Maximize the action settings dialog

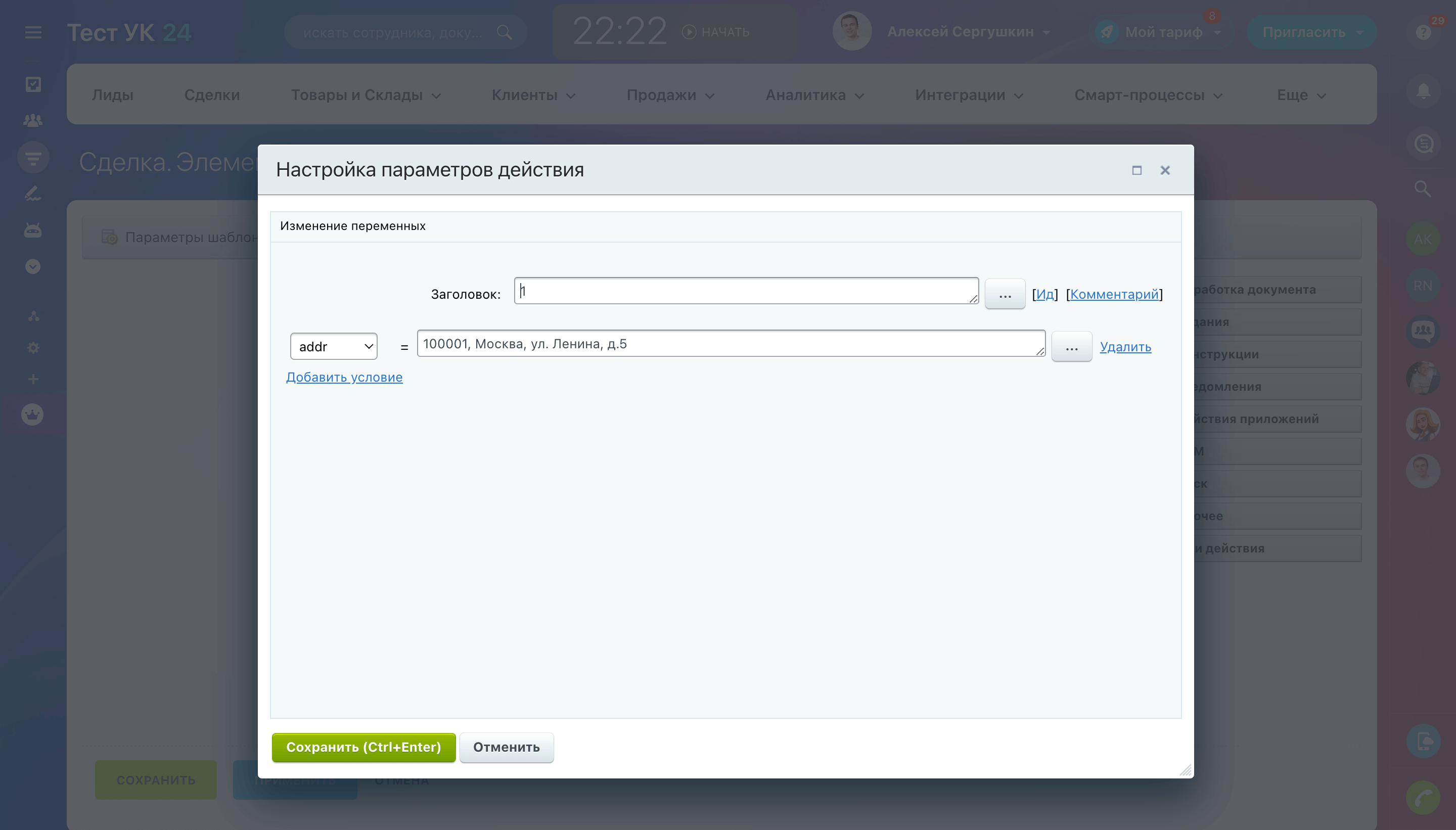[x=1136, y=170]
